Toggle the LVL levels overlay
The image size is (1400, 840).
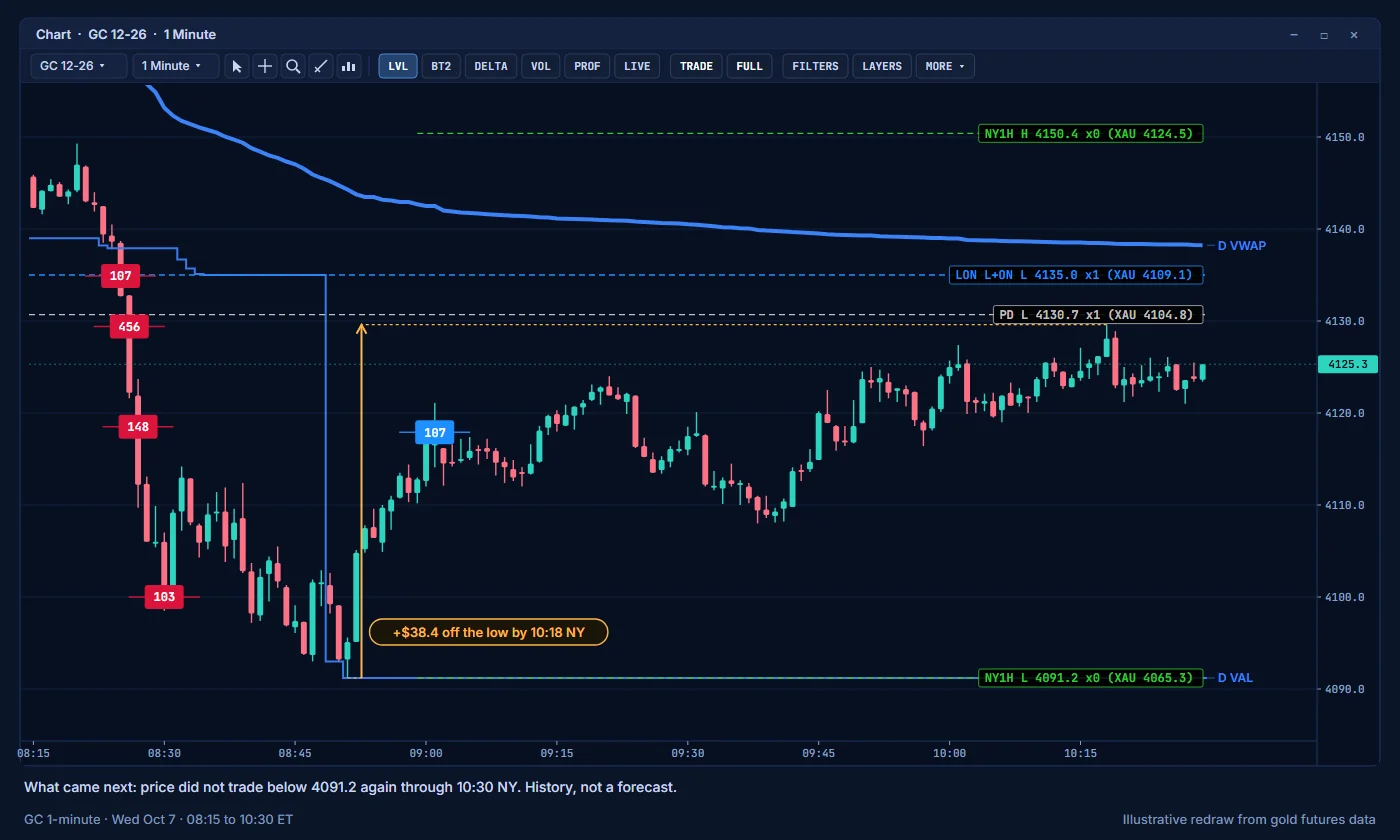click(398, 66)
